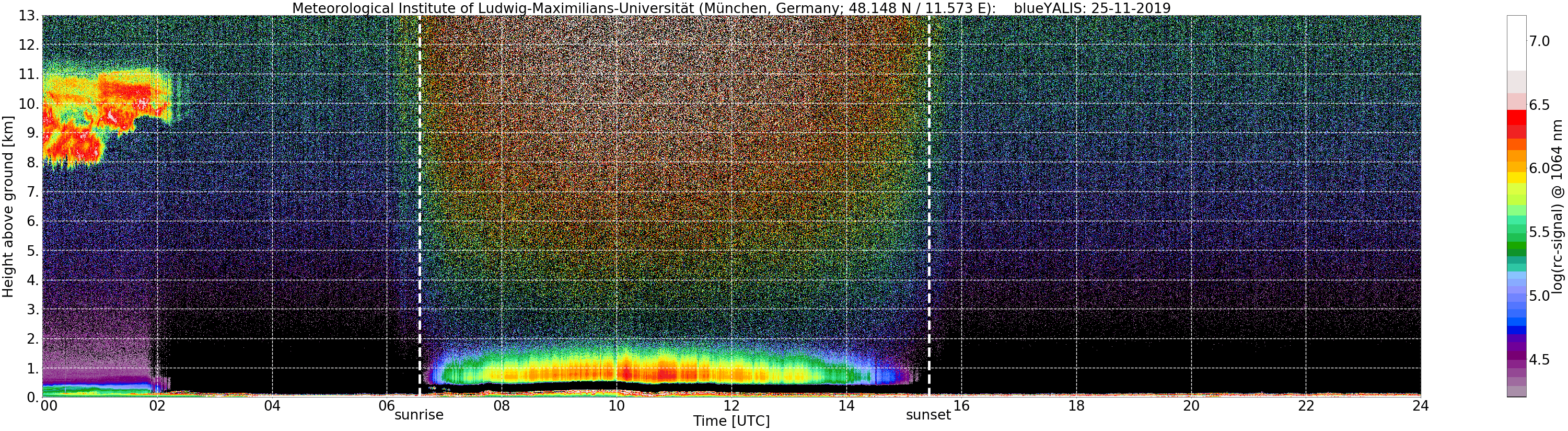Click the dashed sunset line in the plot
The image size is (1568, 431).
click(929, 206)
